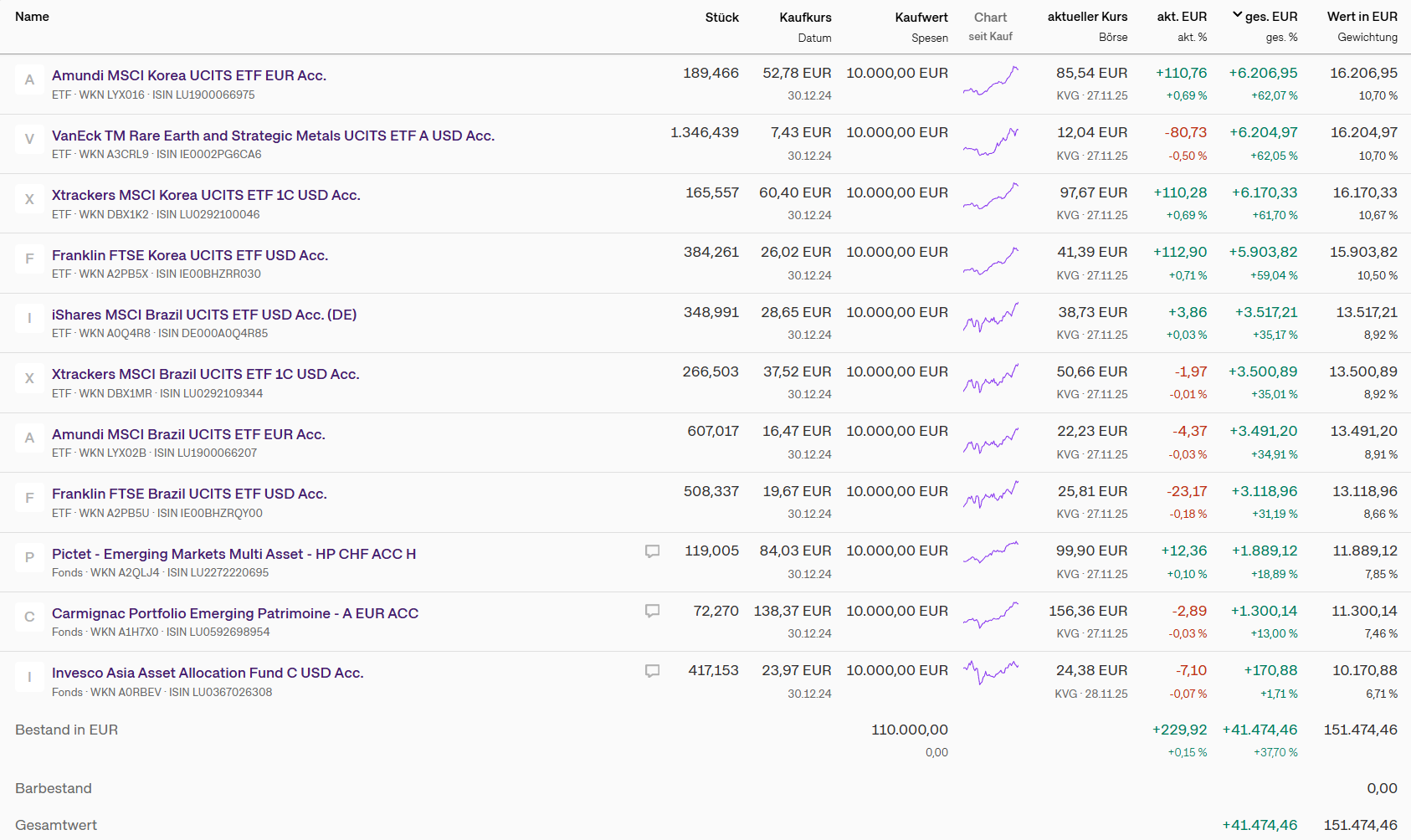Sort by Kaufkurs column header
1411x840 pixels.
tap(805, 18)
